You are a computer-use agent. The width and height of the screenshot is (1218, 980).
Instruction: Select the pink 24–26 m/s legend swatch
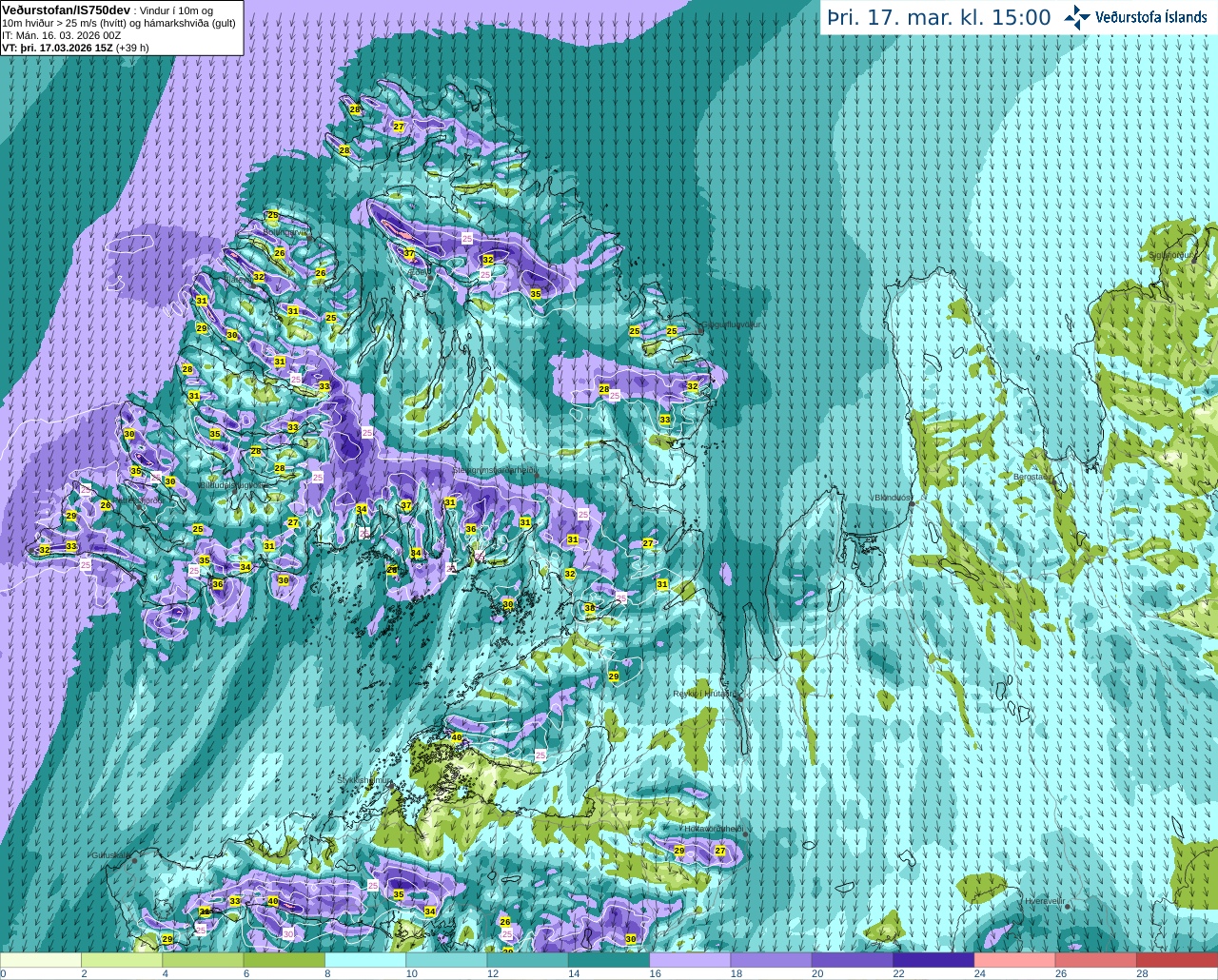1014,960
